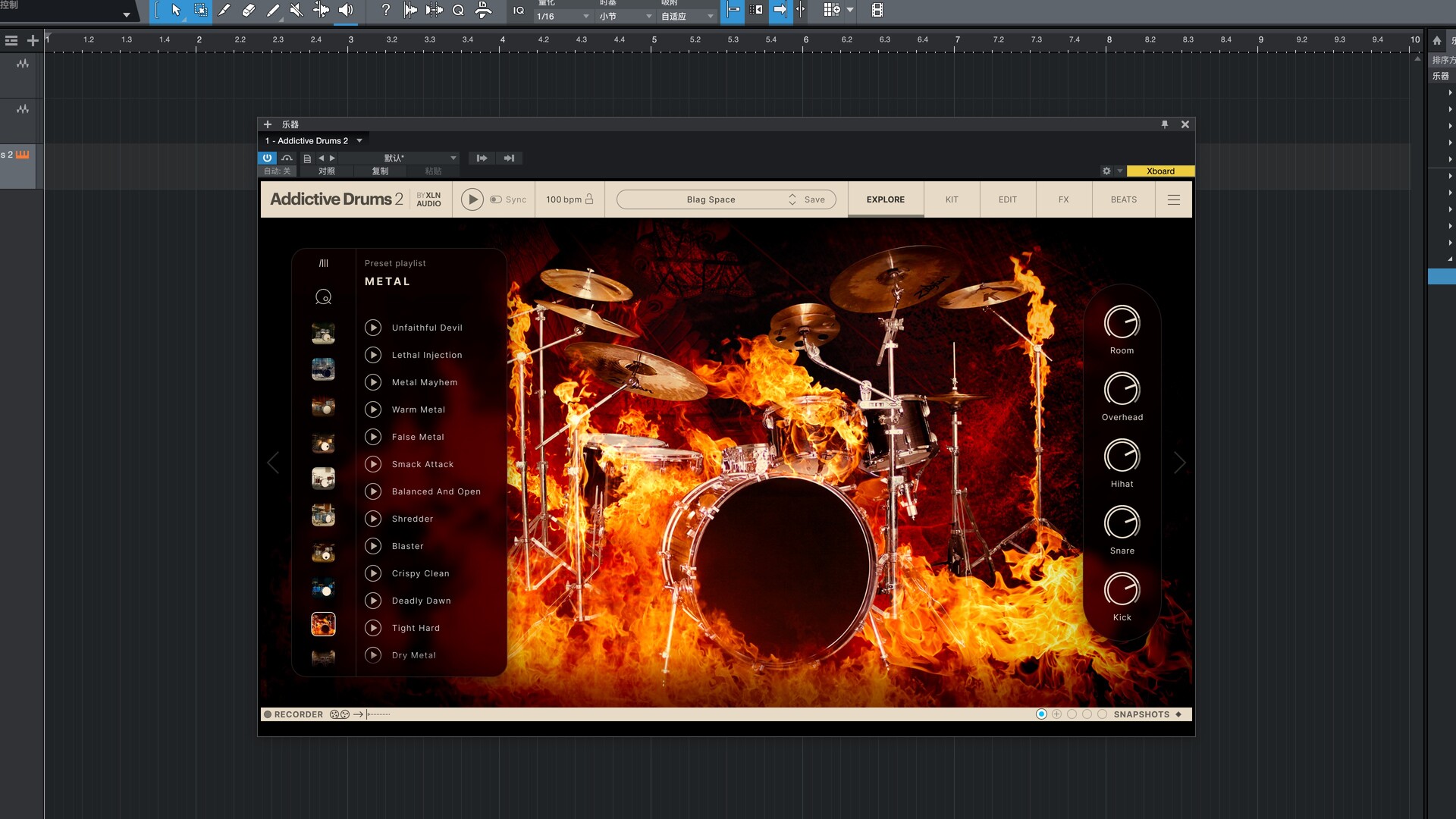This screenshot has height=819, width=1456.
Task: Toggle plugin power bypass button
Action: tap(267, 158)
